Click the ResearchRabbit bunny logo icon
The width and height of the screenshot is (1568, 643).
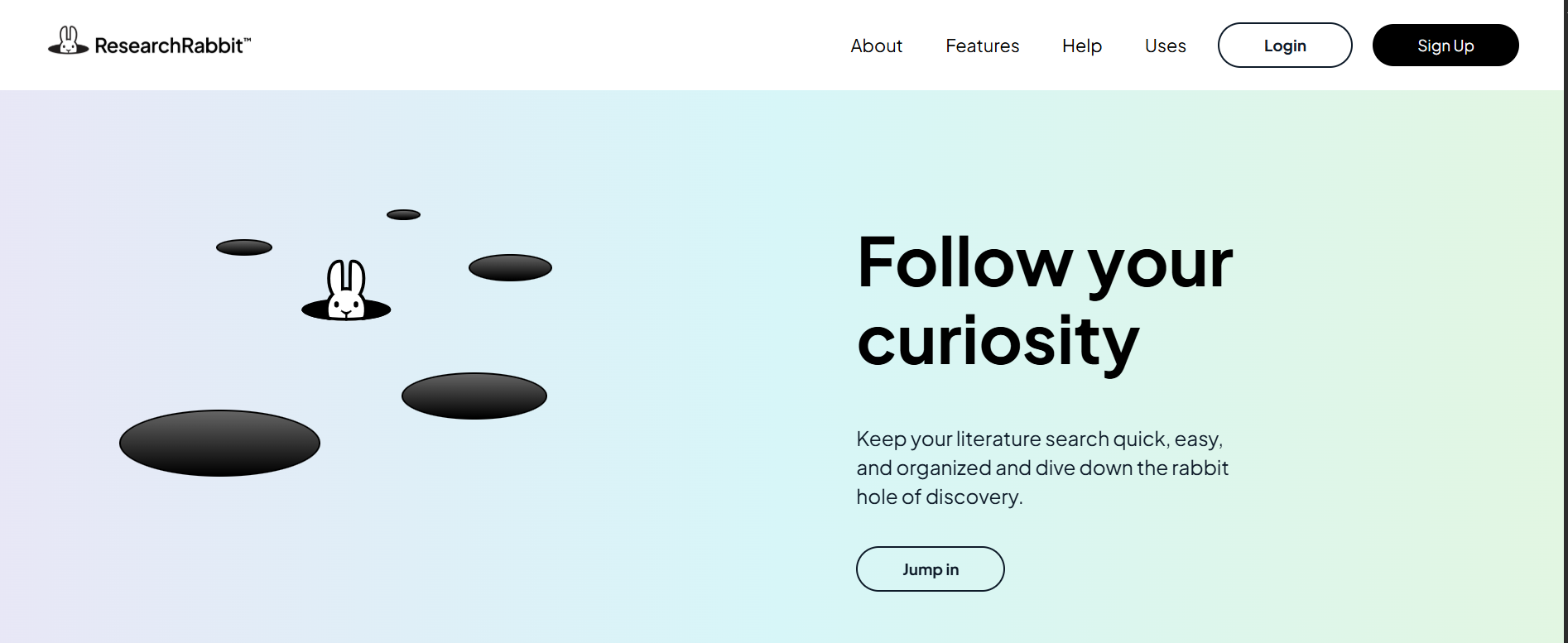tap(69, 41)
